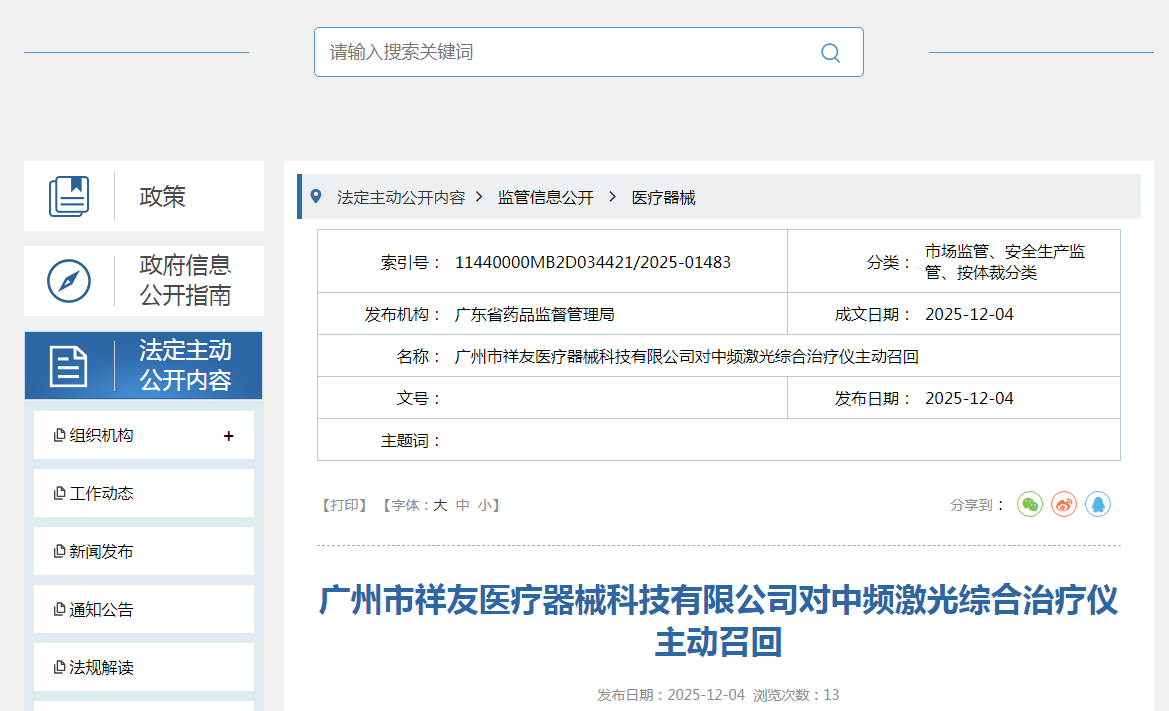
Task: Set font size to 小
Action: 484,506
